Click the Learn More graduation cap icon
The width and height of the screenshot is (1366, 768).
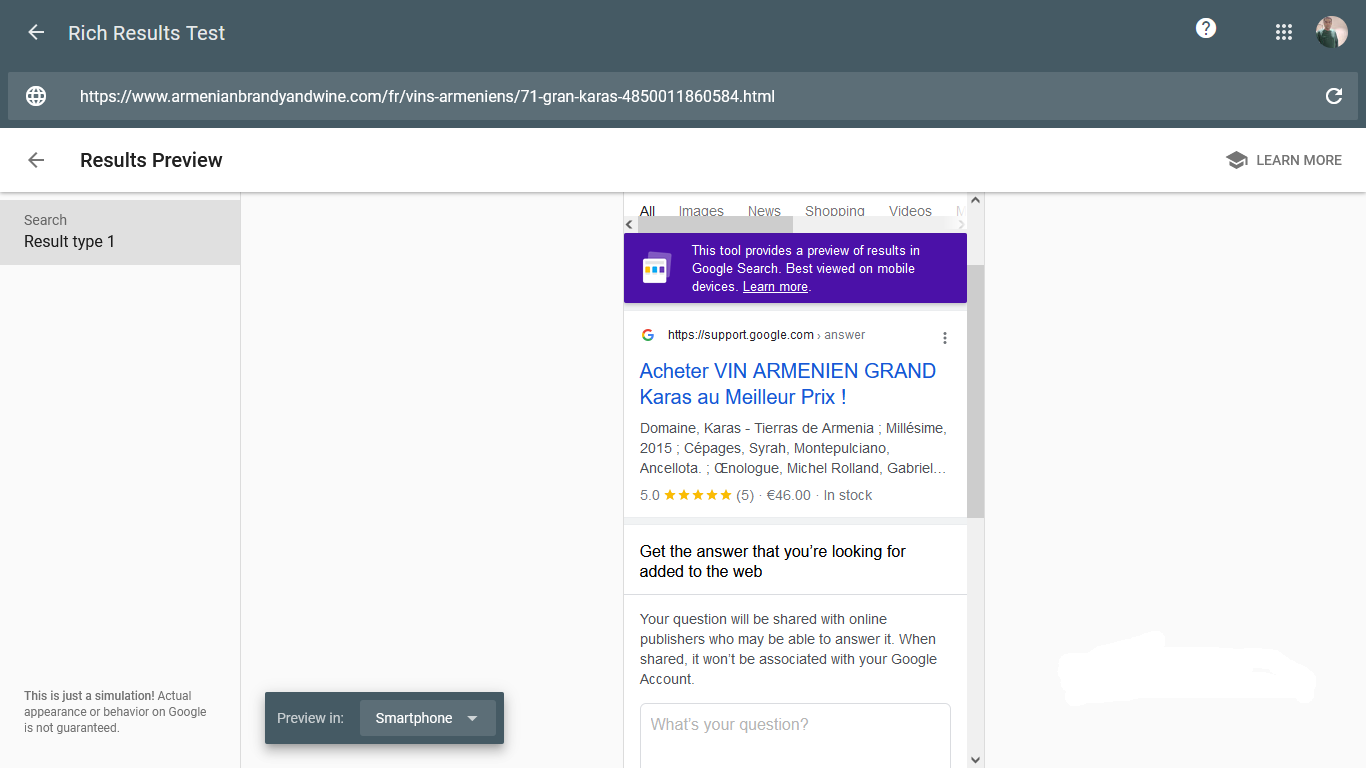(1237, 160)
